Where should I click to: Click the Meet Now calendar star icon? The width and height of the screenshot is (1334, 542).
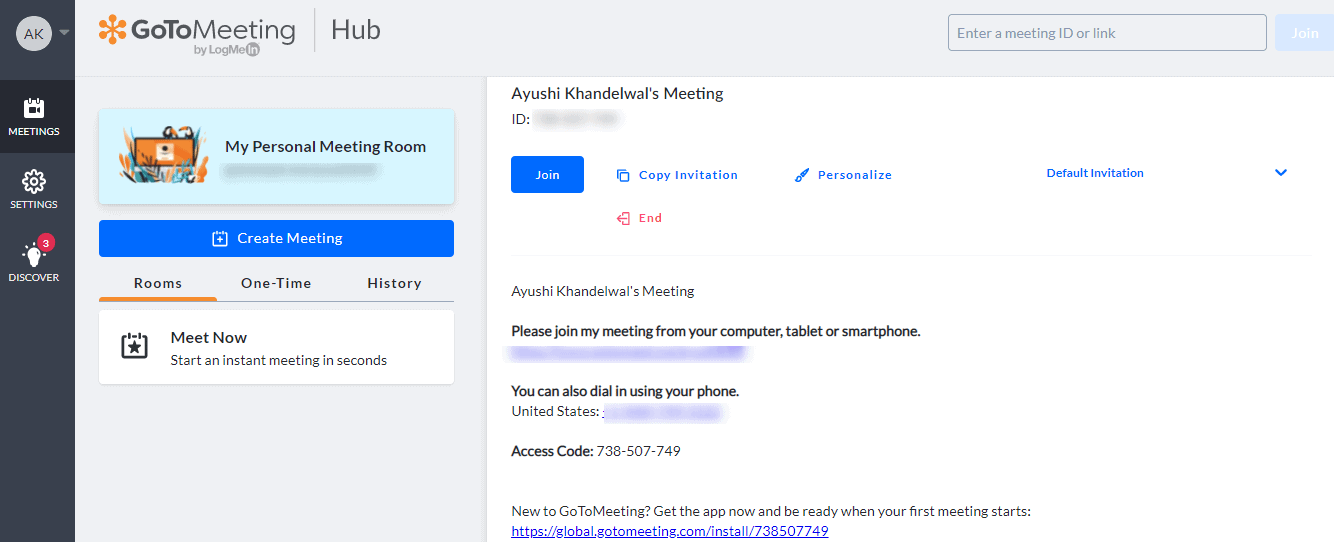click(134, 346)
